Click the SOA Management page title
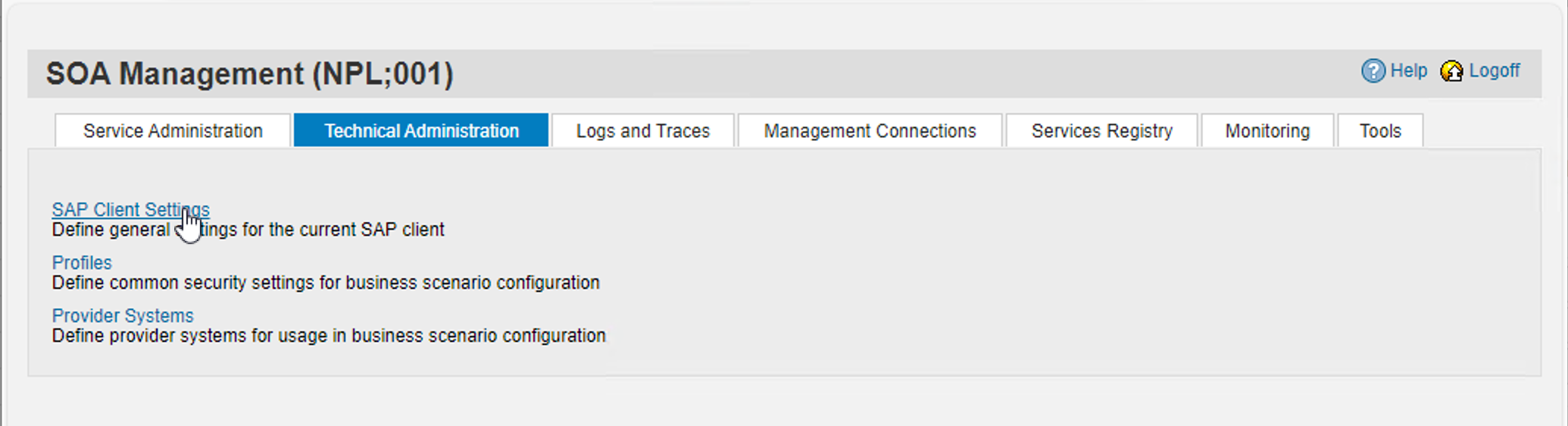Image resolution: width=1568 pixels, height=426 pixels. click(x=174, y=74)
